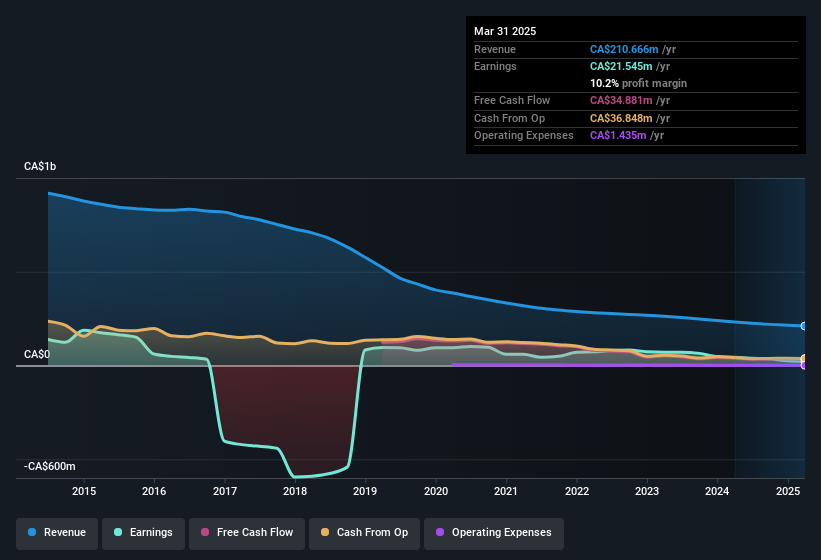
Task: Toggle the Earnings series legend
Action: pyautogui.click(x=143, y=534)
